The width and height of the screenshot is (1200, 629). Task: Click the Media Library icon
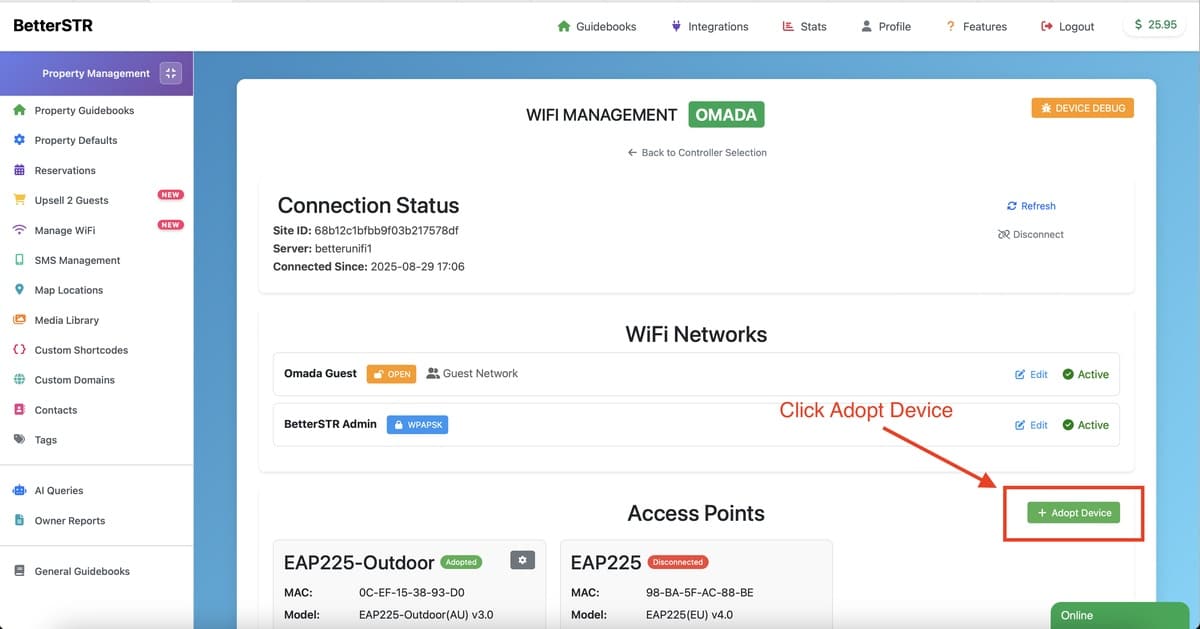coord(19,320)
